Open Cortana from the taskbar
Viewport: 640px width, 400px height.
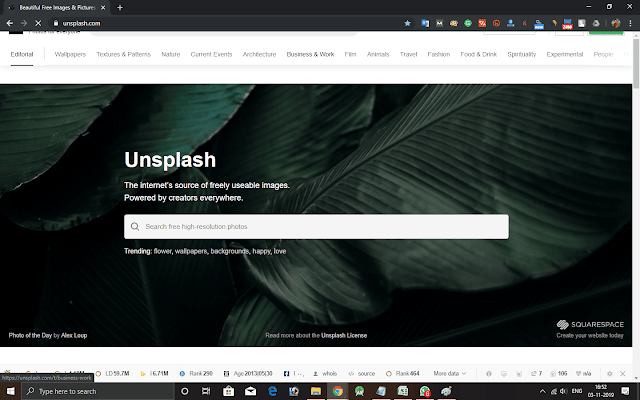(x=184, y=391)
